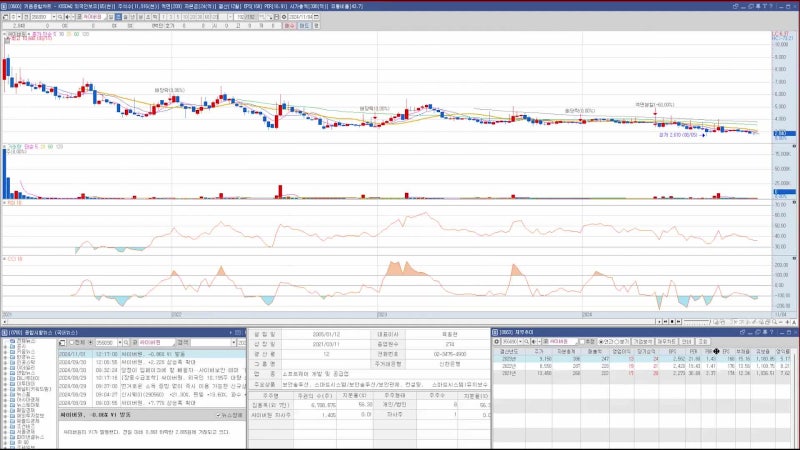Click the 년 yearly period button
Screen dimensions: 800x450
click(x=133, y=17)
